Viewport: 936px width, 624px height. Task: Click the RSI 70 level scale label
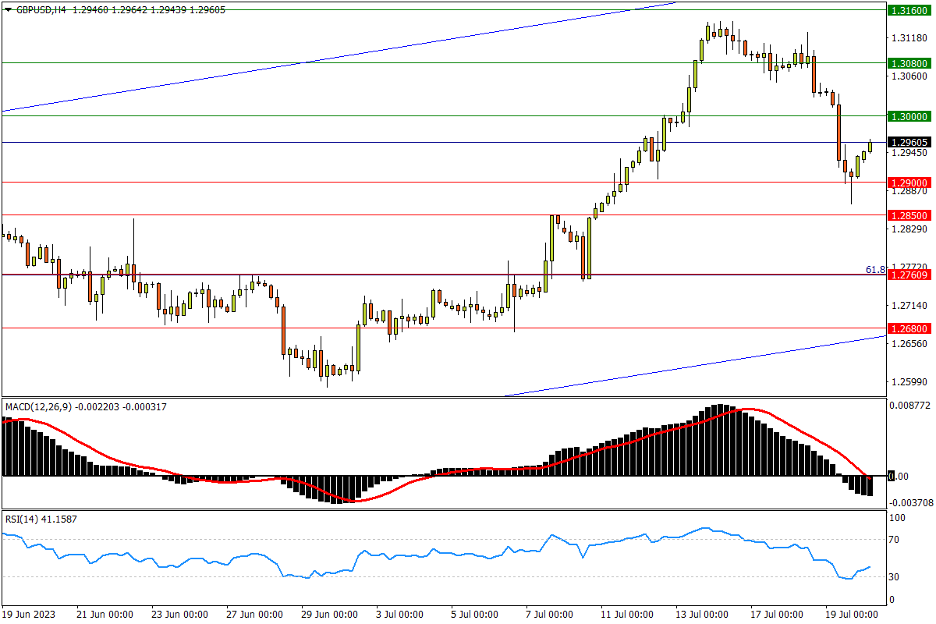pyautogui.click(x=897, y=540)
